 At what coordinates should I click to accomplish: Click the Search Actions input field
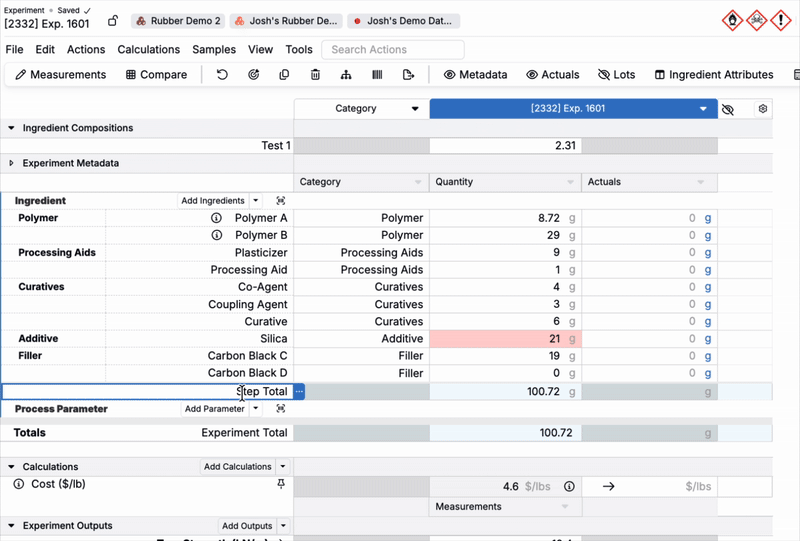[393, 50]
